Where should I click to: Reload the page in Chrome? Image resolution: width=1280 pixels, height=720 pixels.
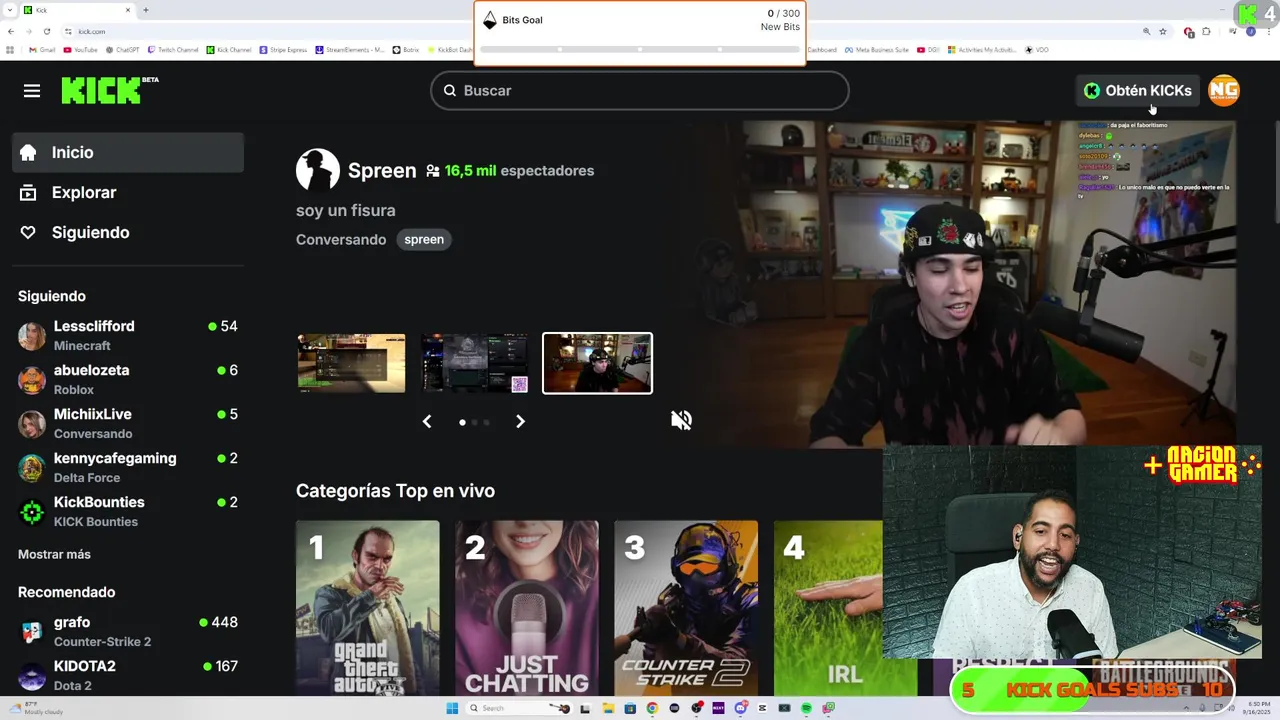[46, 31]
